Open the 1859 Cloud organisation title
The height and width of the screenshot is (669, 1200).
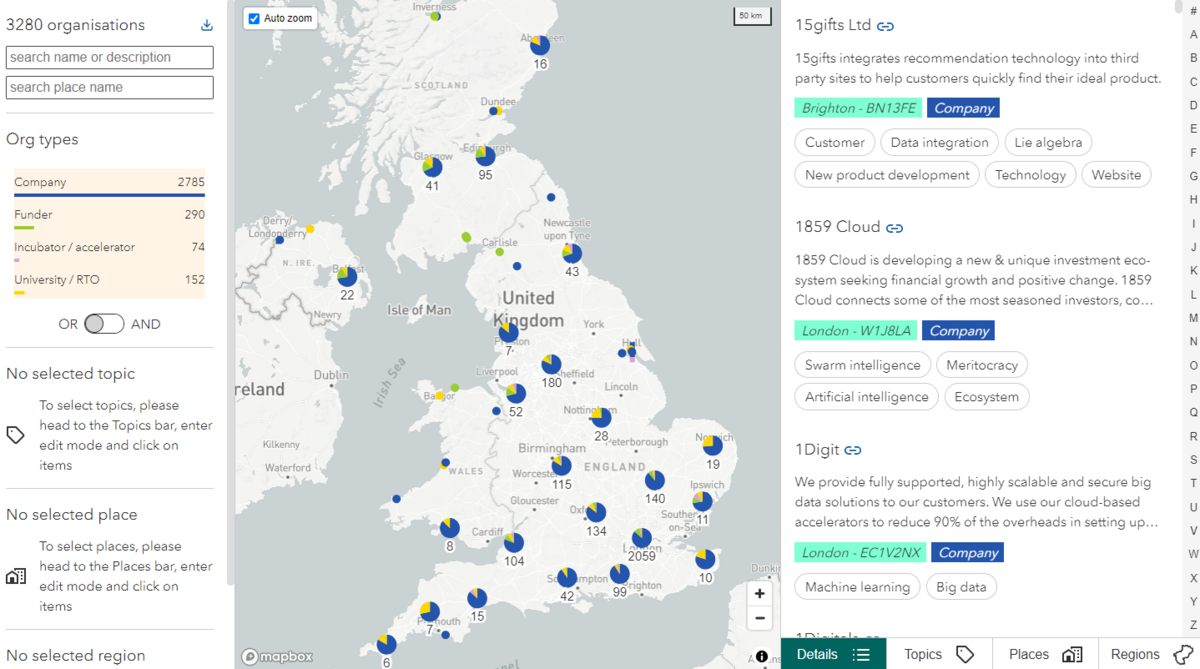tap(838, 227)
